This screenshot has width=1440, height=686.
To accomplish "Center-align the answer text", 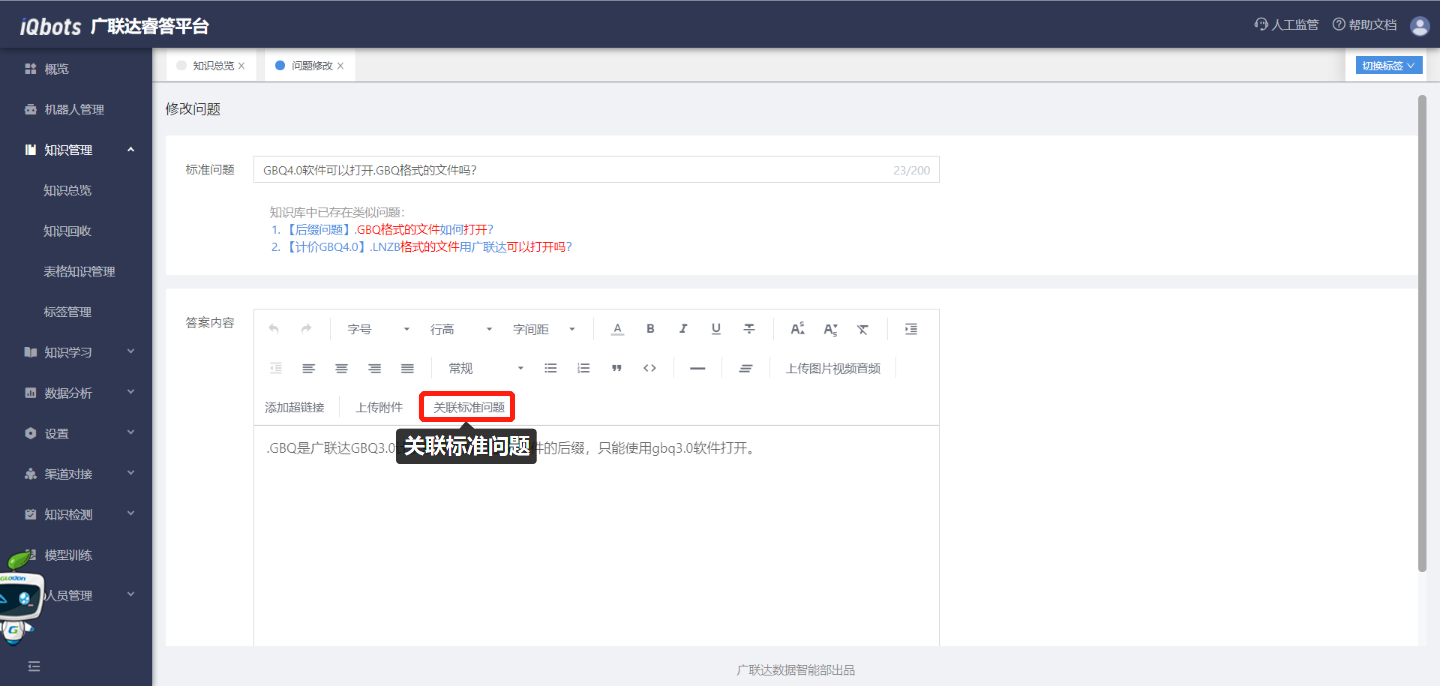I will pyautogui.click(x=342, y=368).
